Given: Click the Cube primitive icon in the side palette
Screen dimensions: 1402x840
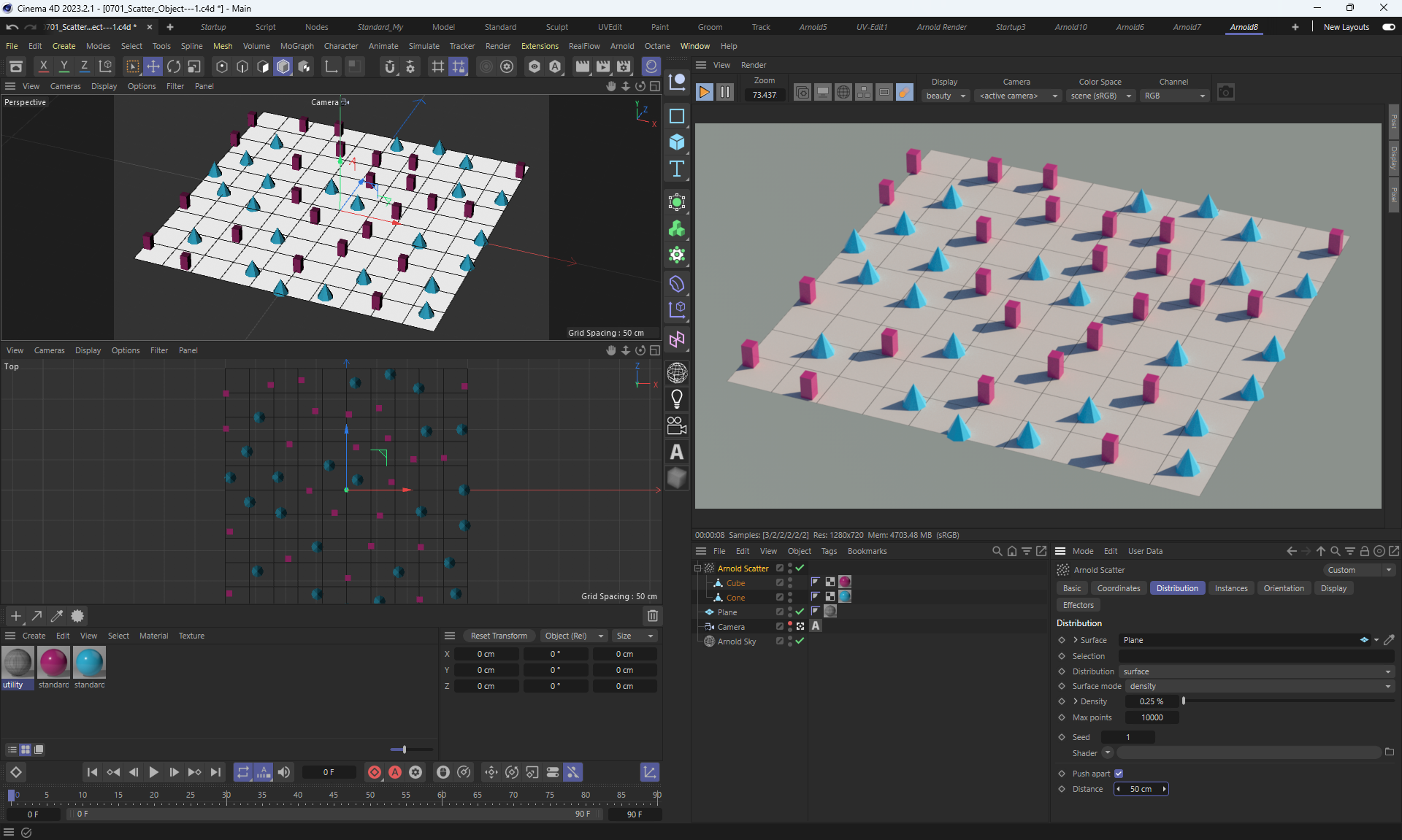Looking at the screenshot, I should click(x=677, y=142).
